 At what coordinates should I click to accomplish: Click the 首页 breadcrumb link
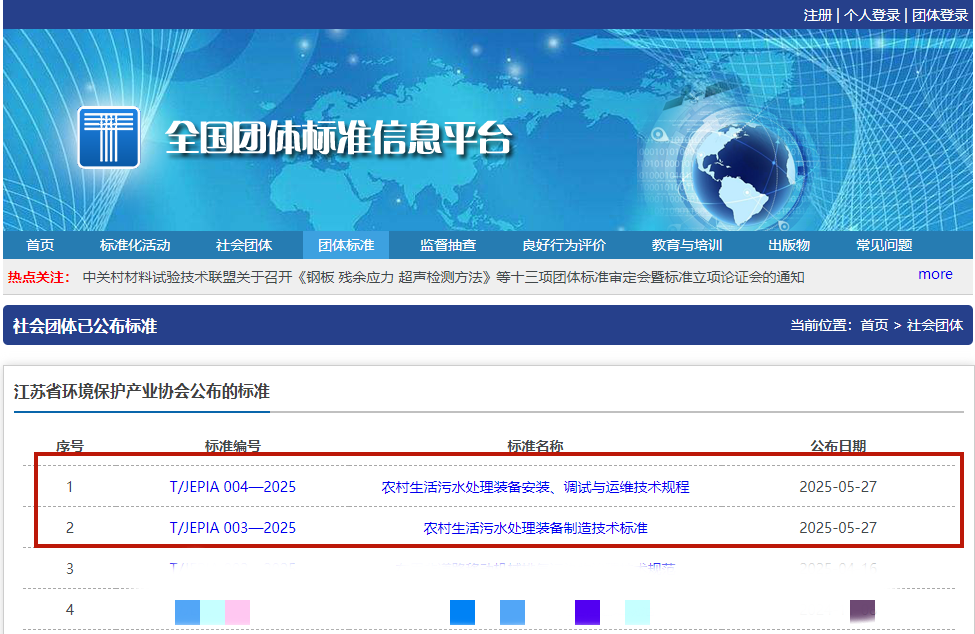coord(874,325)
